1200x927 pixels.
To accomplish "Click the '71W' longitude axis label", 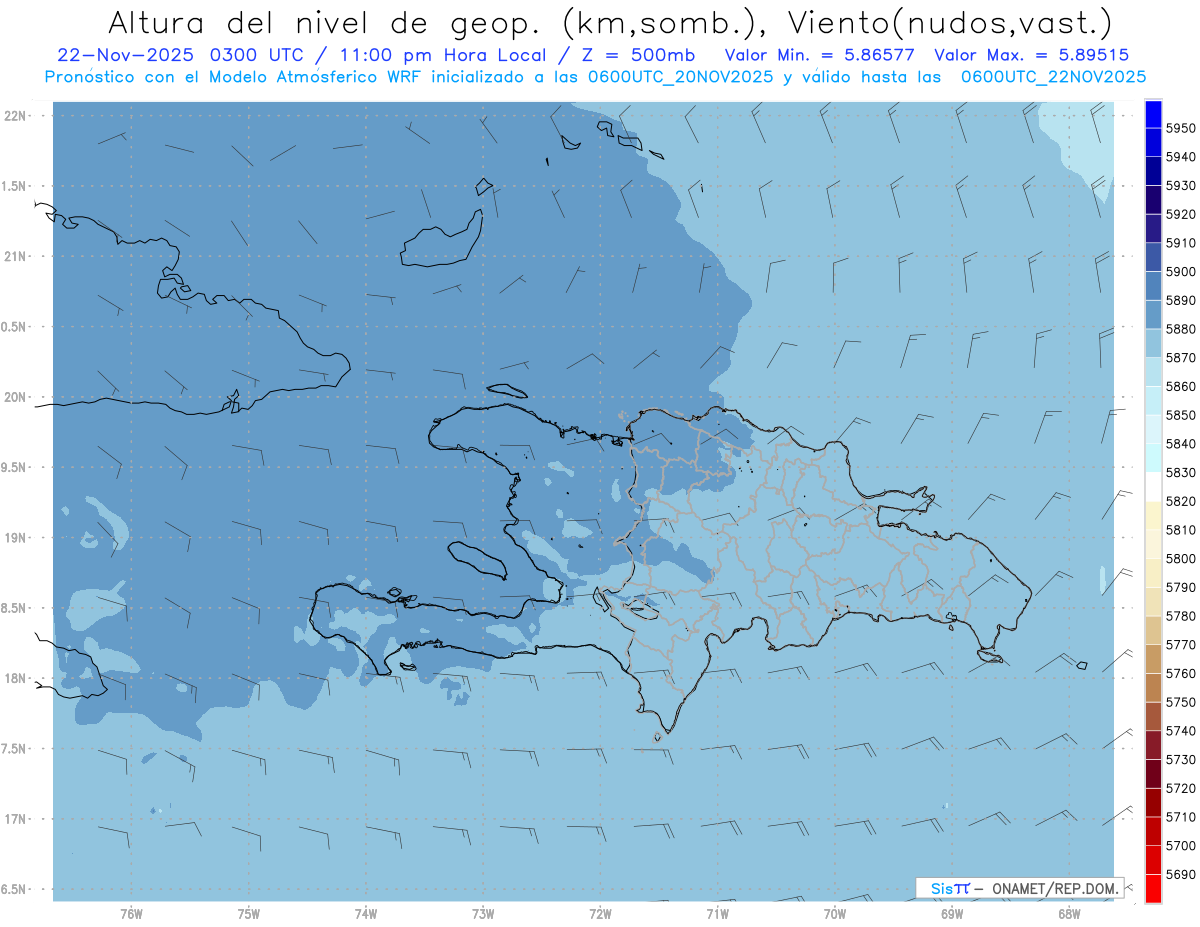I will coord(718,913).
